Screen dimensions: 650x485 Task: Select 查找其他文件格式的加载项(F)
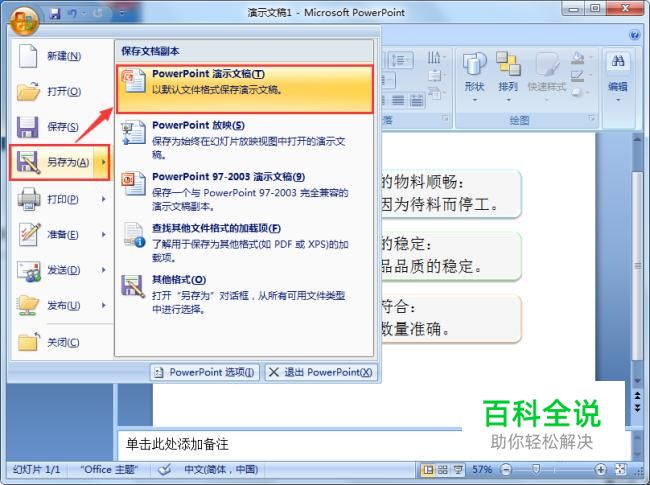coord(245,242)
